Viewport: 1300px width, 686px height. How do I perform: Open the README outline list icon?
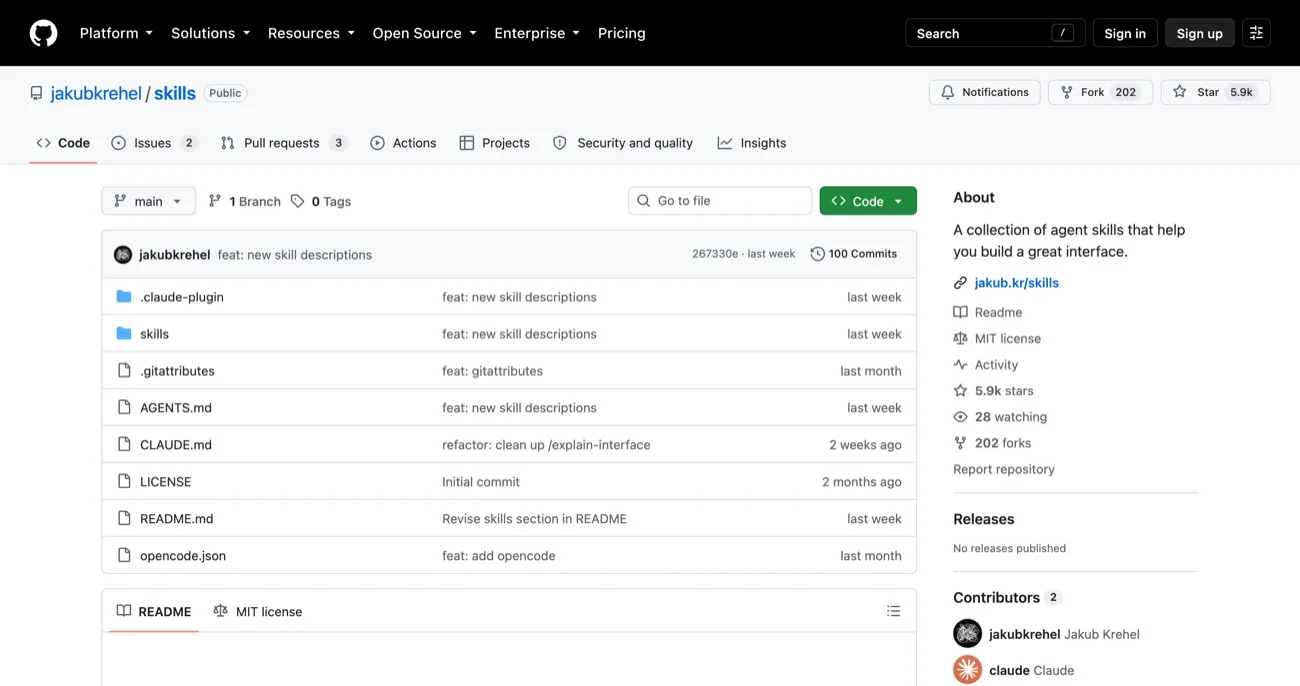click(x=893, y=611)
